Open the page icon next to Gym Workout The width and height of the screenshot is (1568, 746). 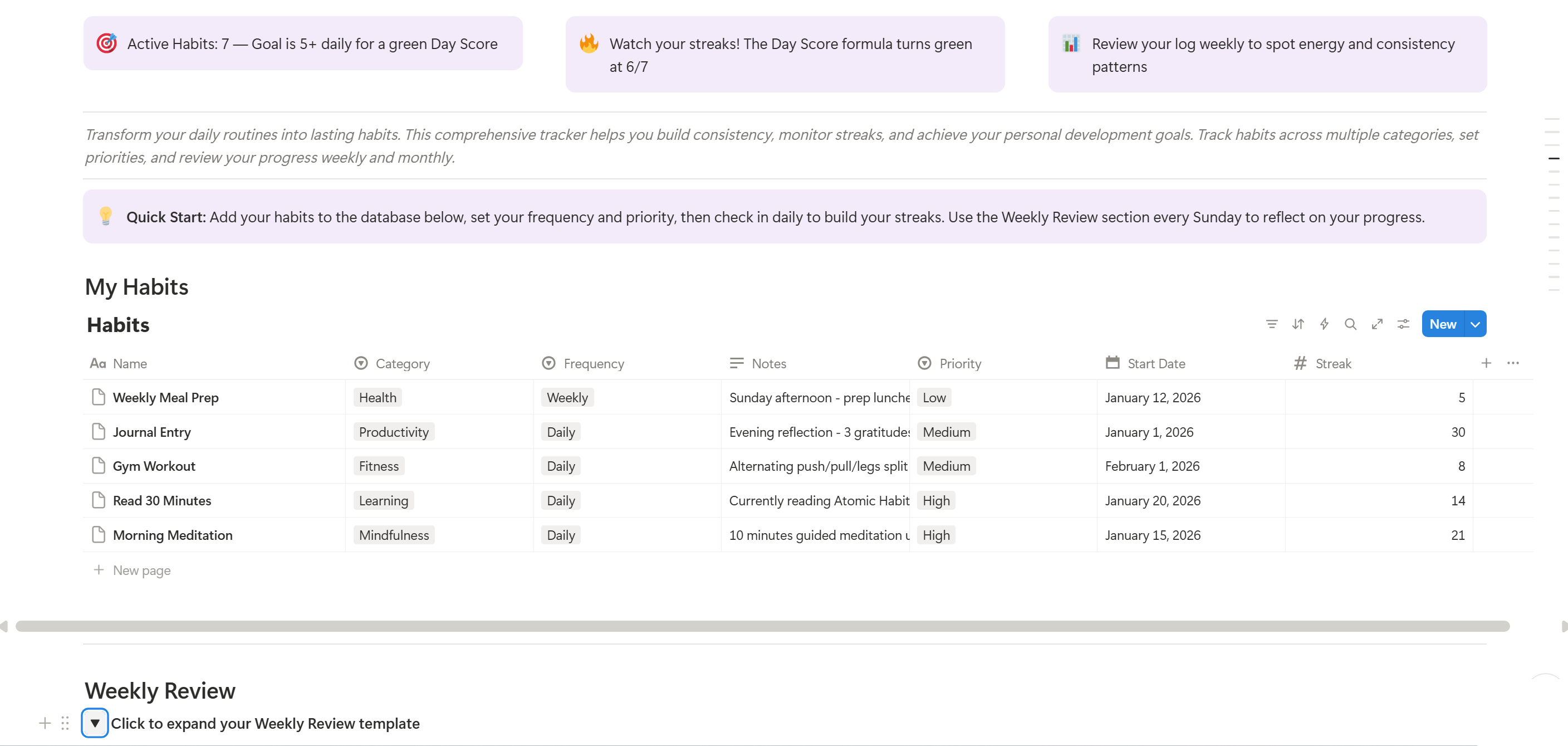click(99, 465)
